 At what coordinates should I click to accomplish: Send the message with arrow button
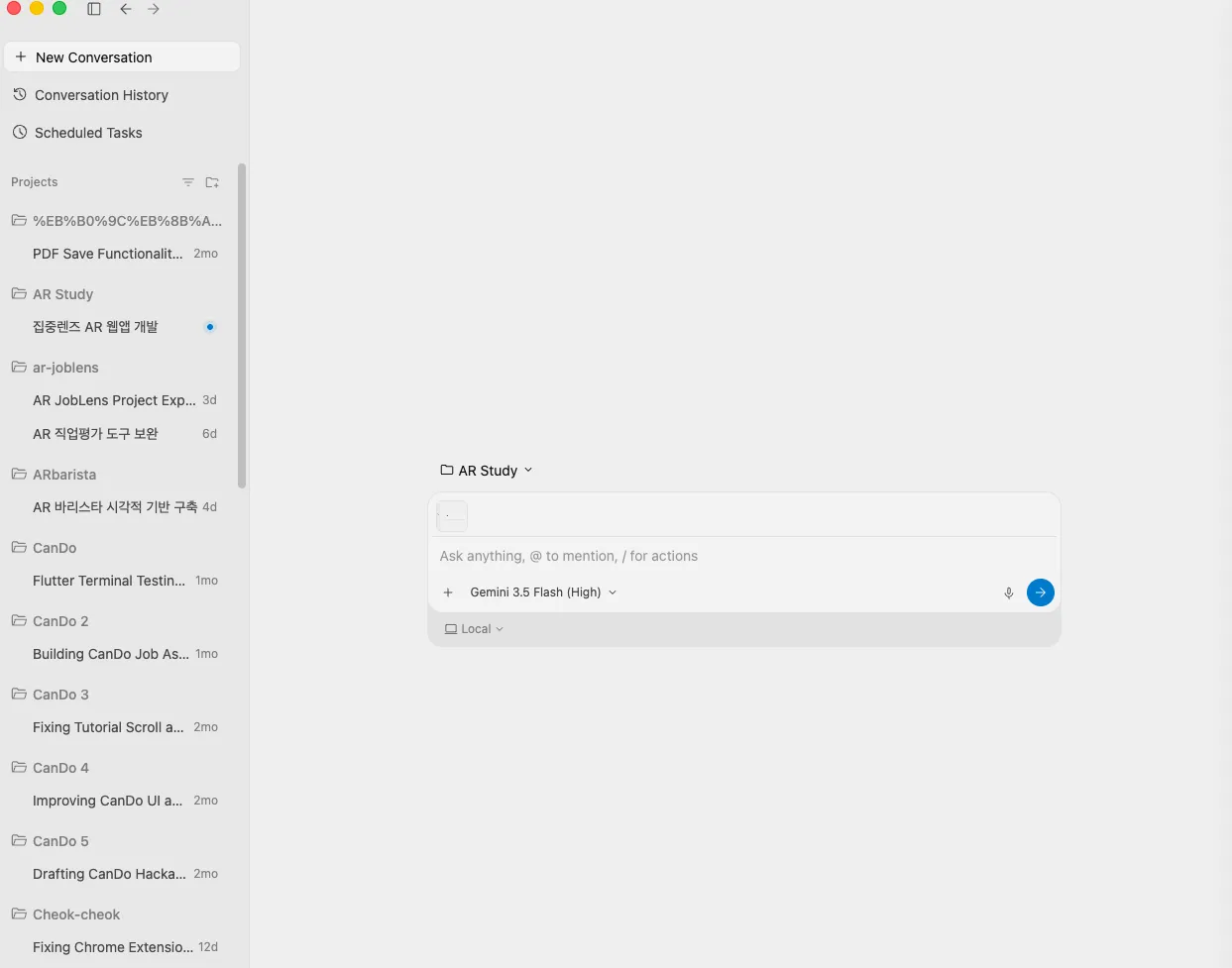pyautogui.click(x=1041, y=592)
